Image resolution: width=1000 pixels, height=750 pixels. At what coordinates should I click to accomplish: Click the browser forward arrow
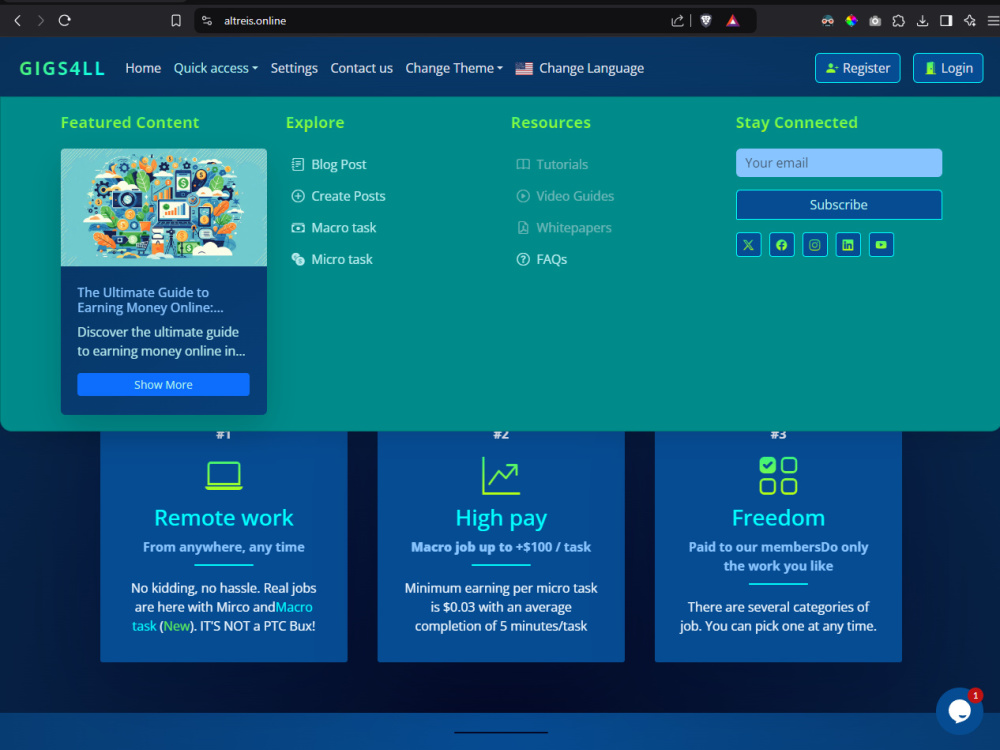point(41,20)
